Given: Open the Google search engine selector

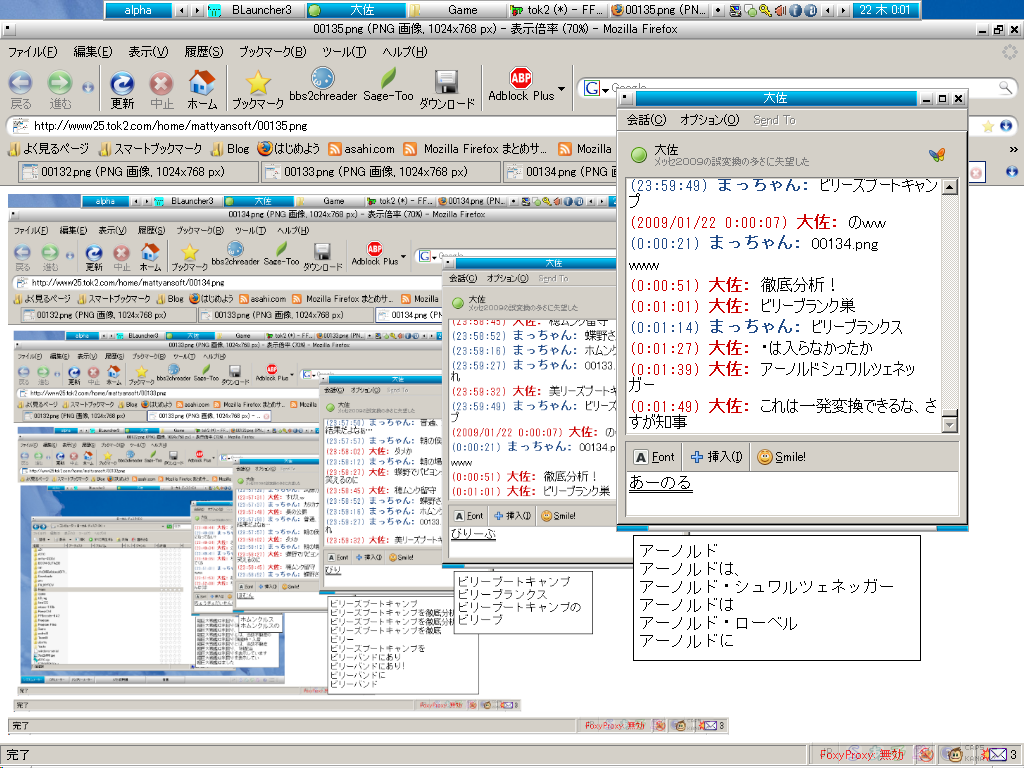Looking at the screenshot, I should coord(596,88).
